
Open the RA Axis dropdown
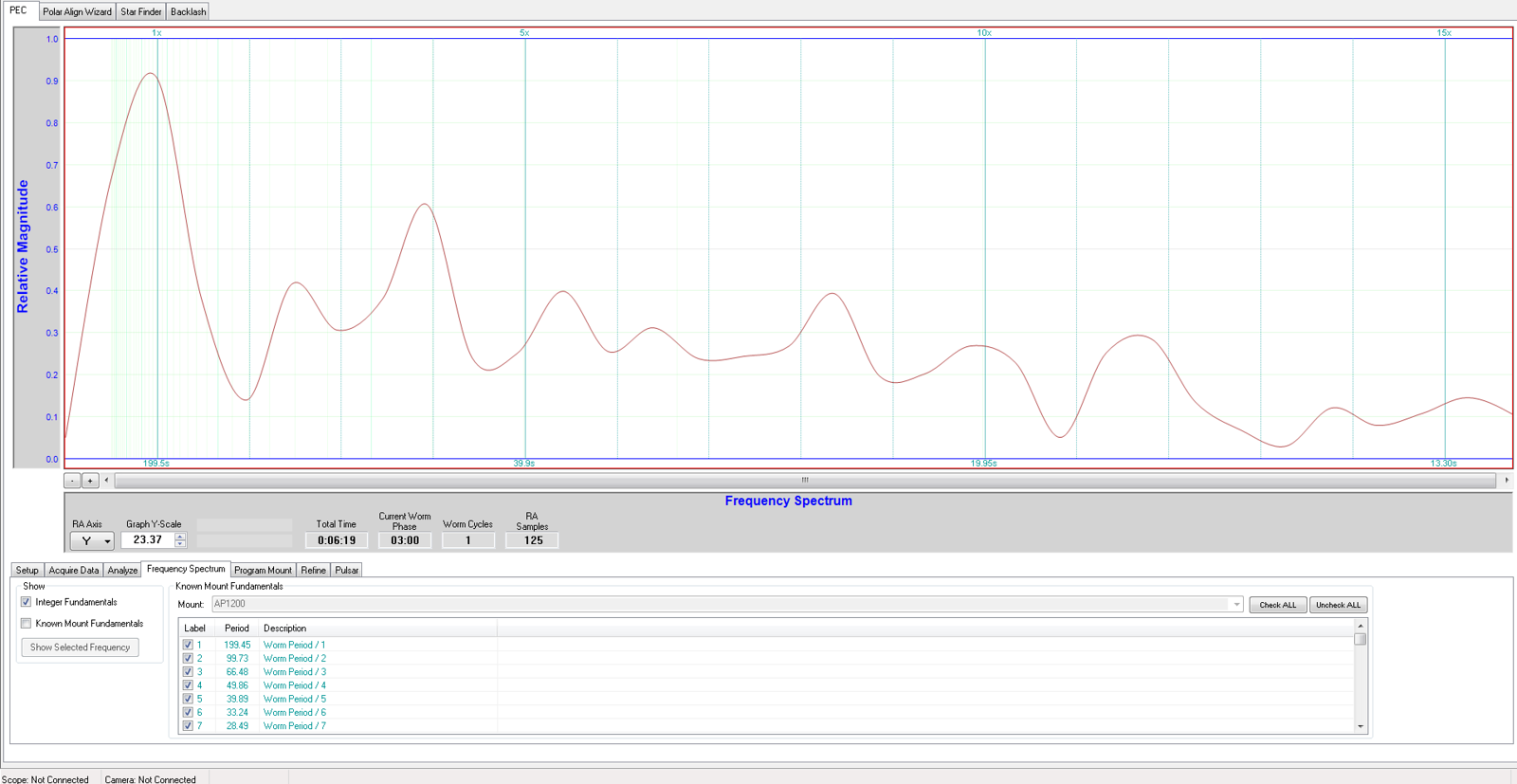tap(92, 540)
